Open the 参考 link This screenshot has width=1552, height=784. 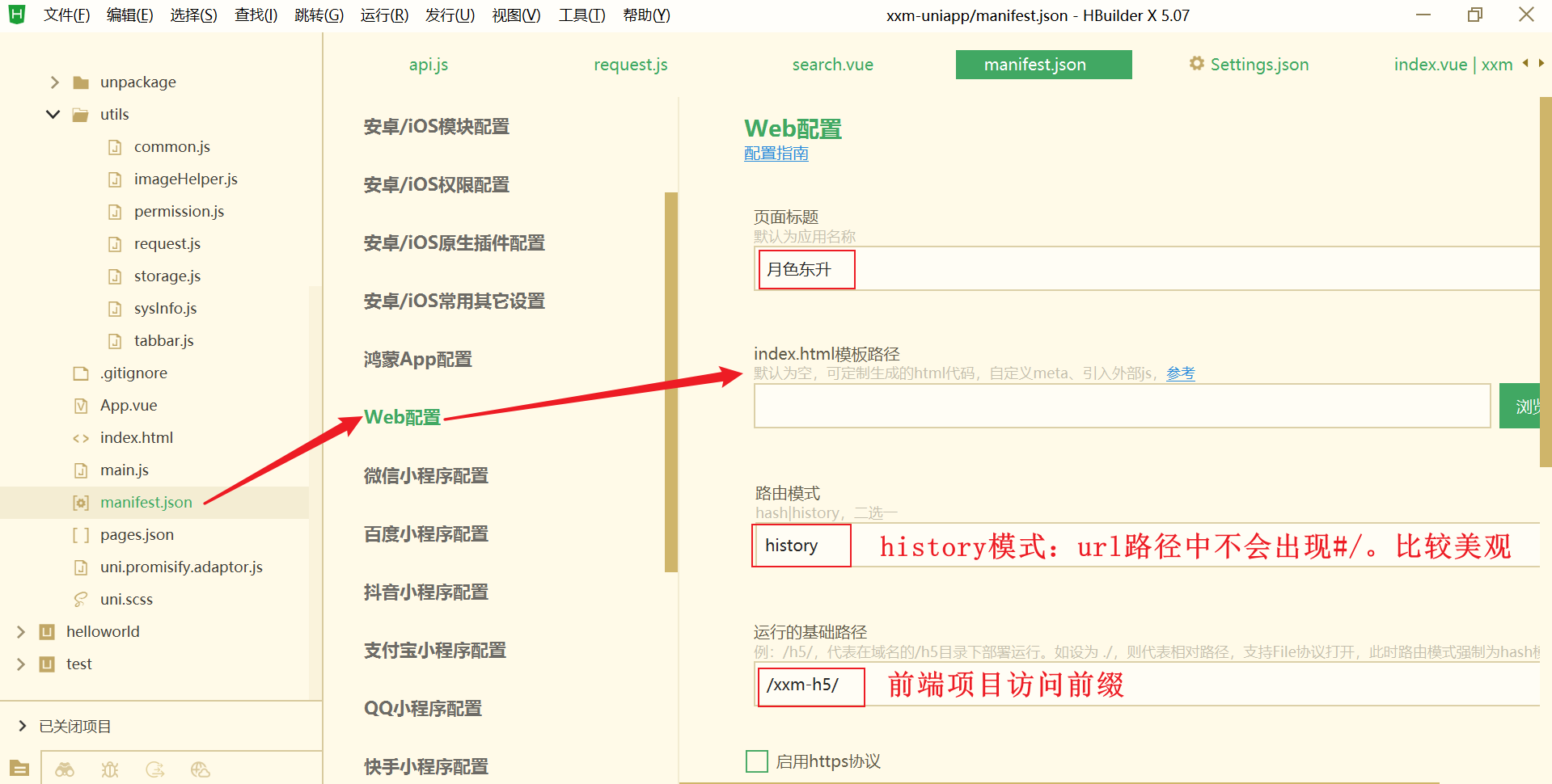pyautogui.click(x=1181, y=373)
